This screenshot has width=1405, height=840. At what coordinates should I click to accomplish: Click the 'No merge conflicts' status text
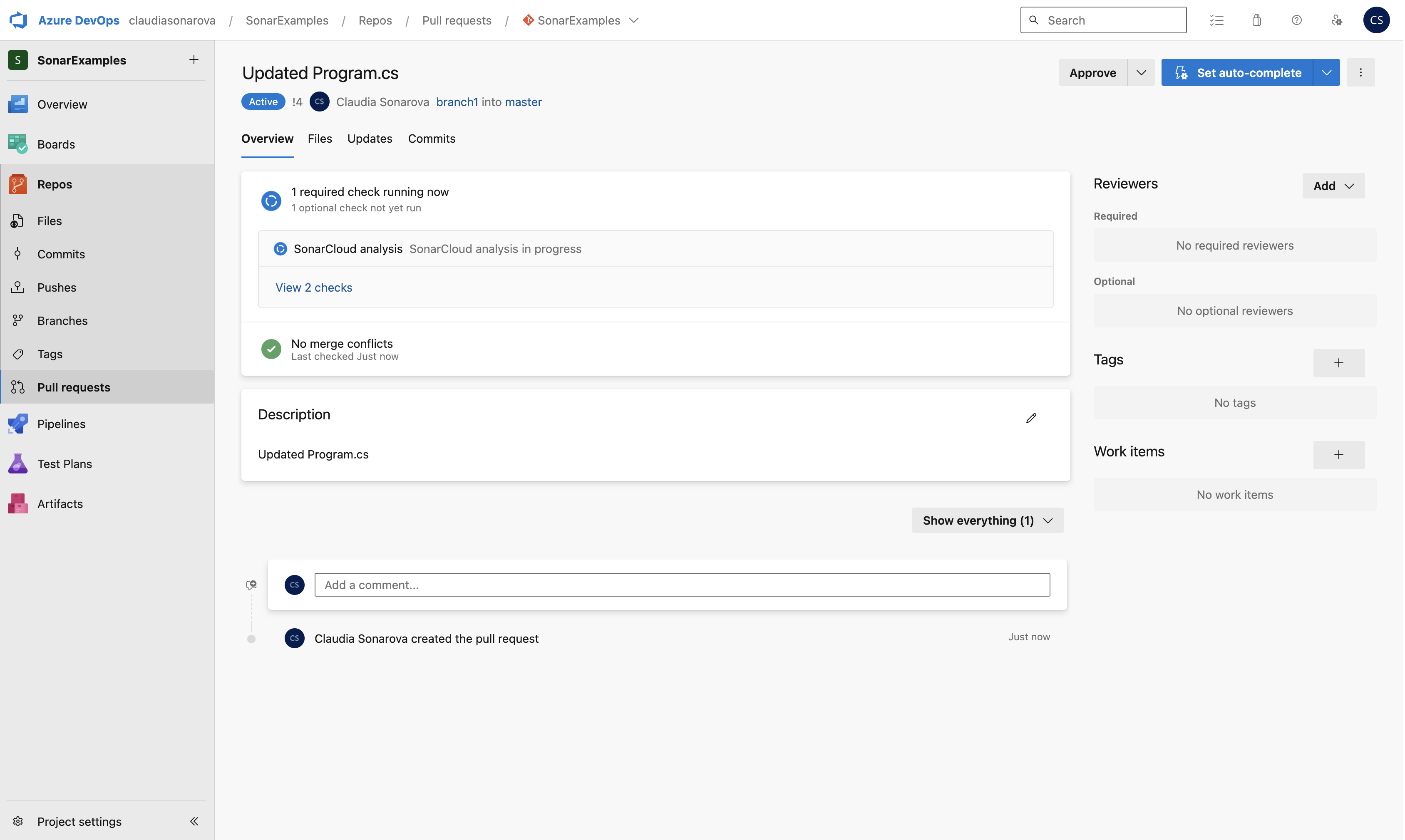[342, 344]
